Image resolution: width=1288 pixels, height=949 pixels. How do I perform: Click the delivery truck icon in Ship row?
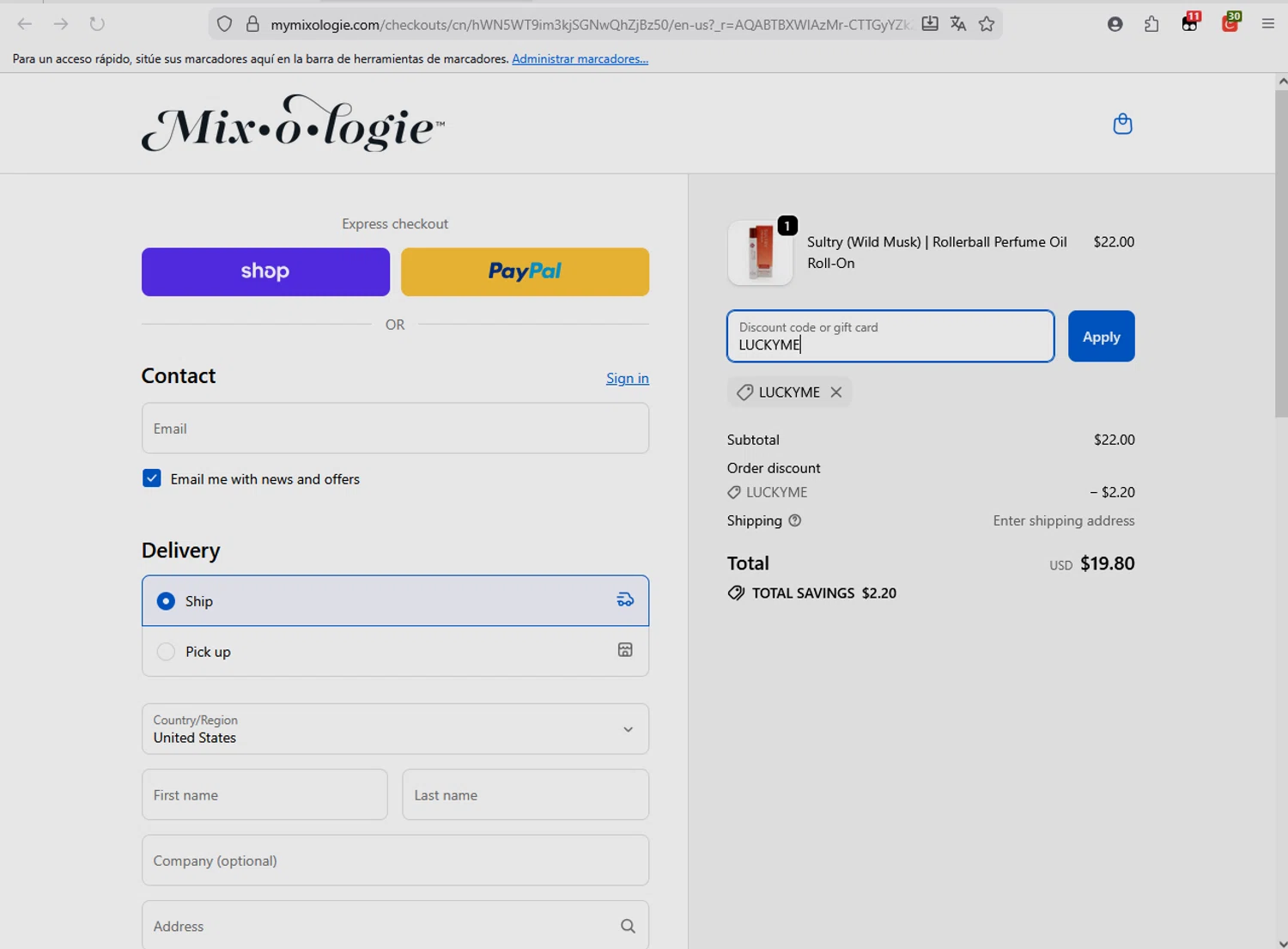625,600
